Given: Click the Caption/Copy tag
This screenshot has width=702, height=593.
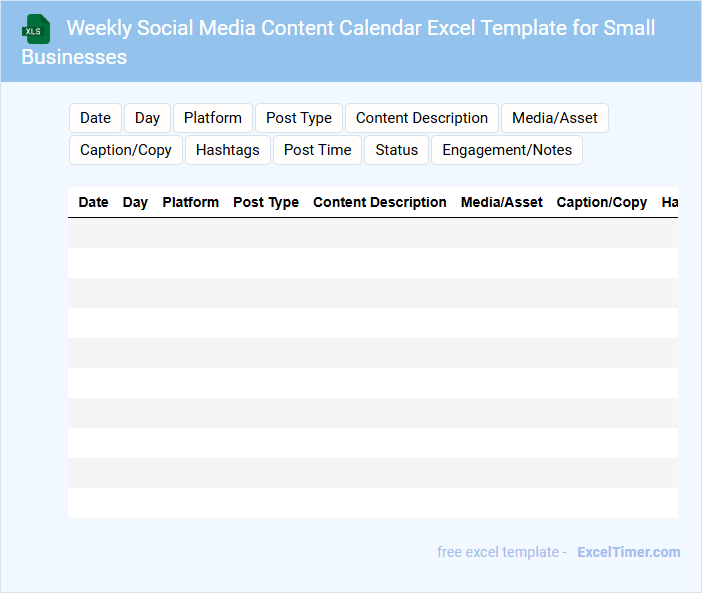Looking at the screenshot, I should [x=126, y=150].
